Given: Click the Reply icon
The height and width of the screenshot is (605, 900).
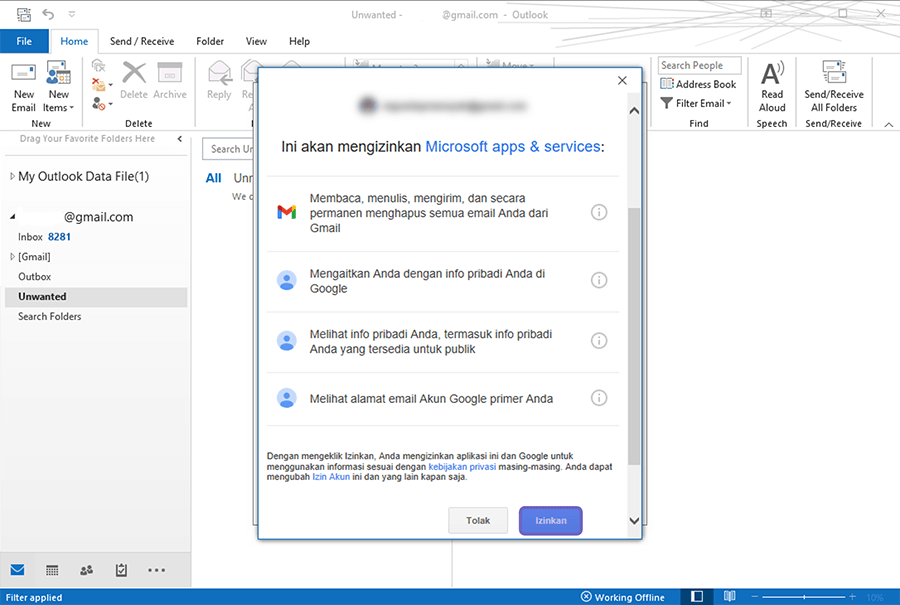Looking at the screenshot, I should click(219, 81).
